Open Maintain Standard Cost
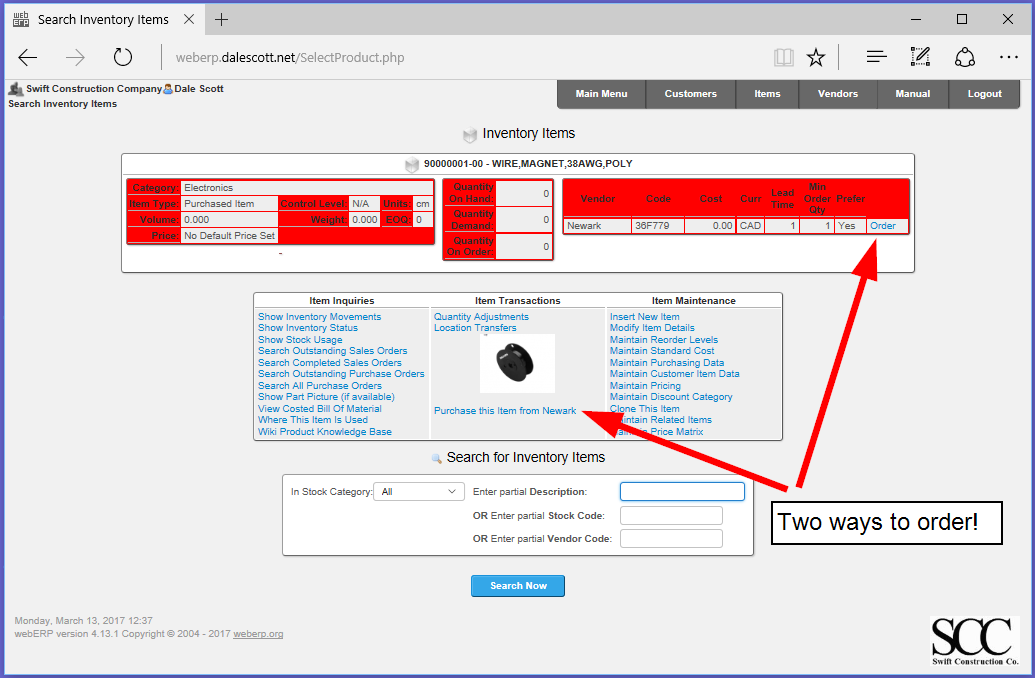 pyautogui.click(x=662, y=351)
